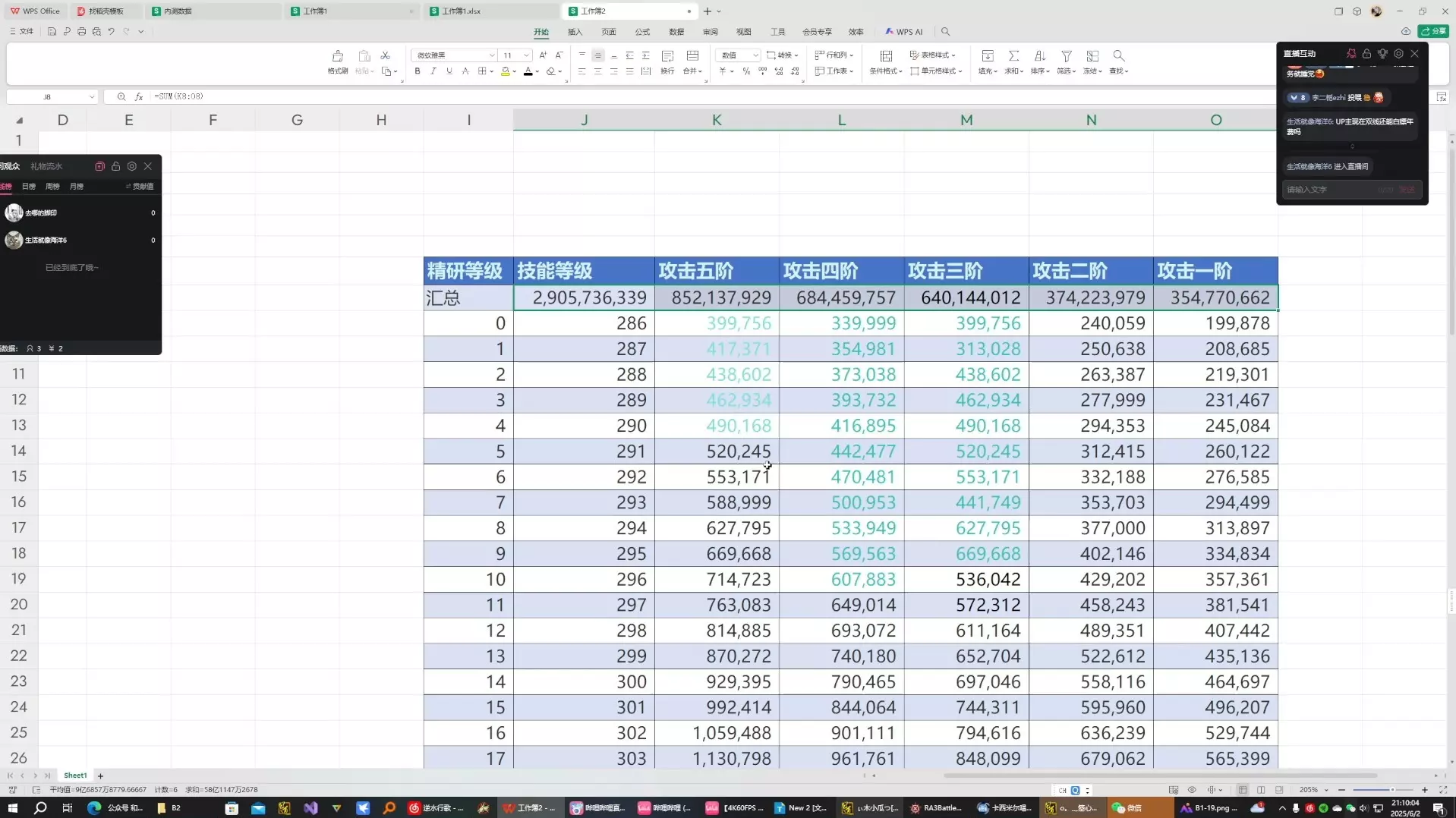This screenshot has width=1456, height=818.
Task: Click the Conditional formatting icon
Action: pyautogui.click(x=886, y=56)
